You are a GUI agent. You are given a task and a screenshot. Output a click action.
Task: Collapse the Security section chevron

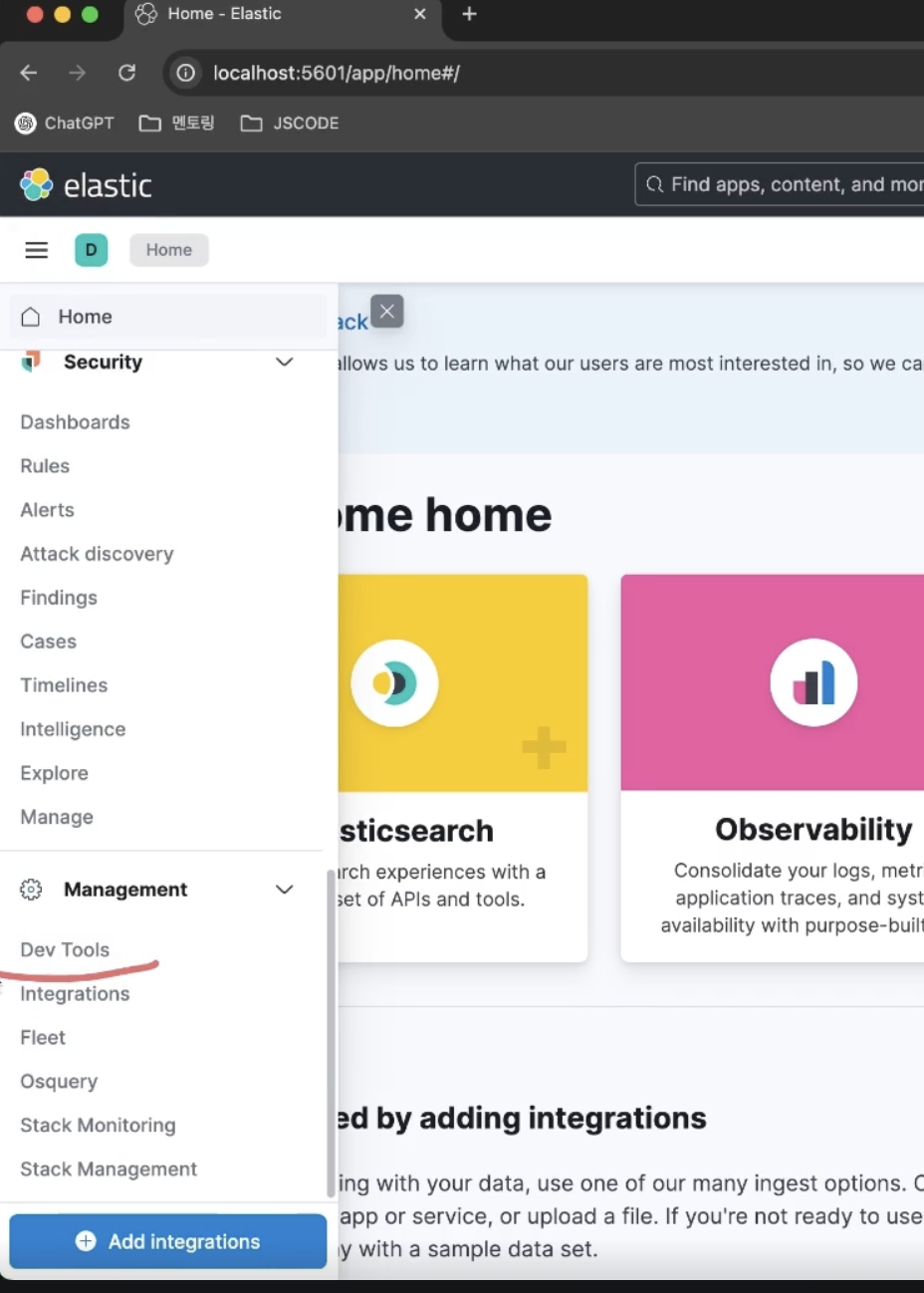point(285,362)
